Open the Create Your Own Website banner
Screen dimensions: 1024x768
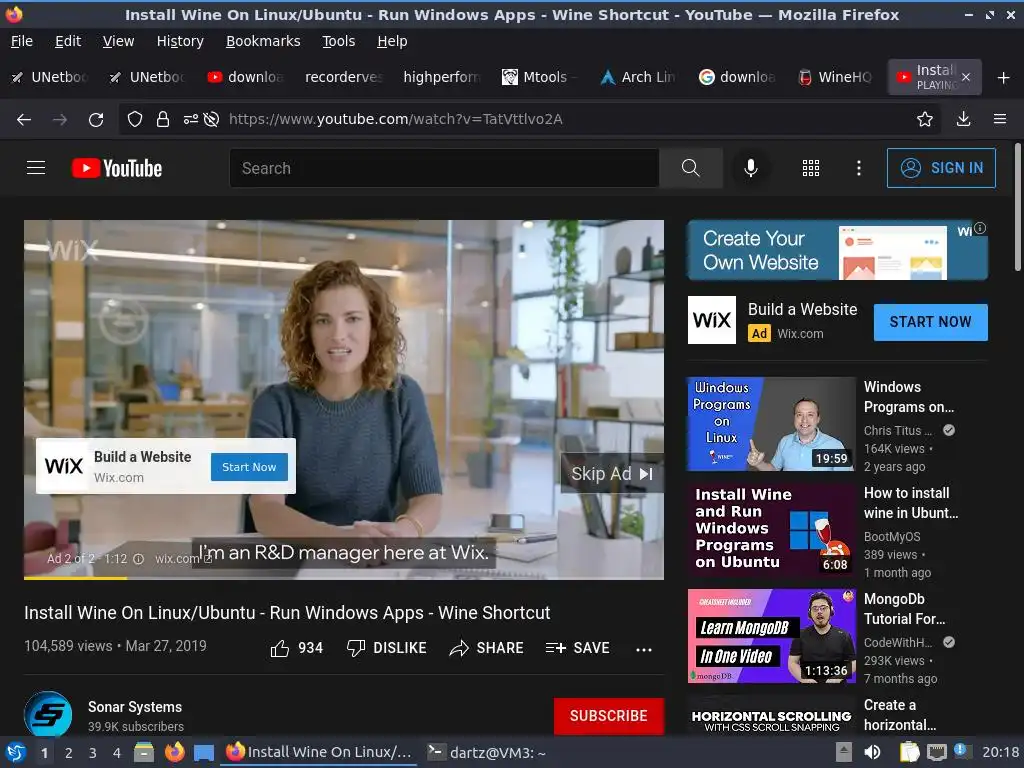pyautogui.click(x=837, y=250)
